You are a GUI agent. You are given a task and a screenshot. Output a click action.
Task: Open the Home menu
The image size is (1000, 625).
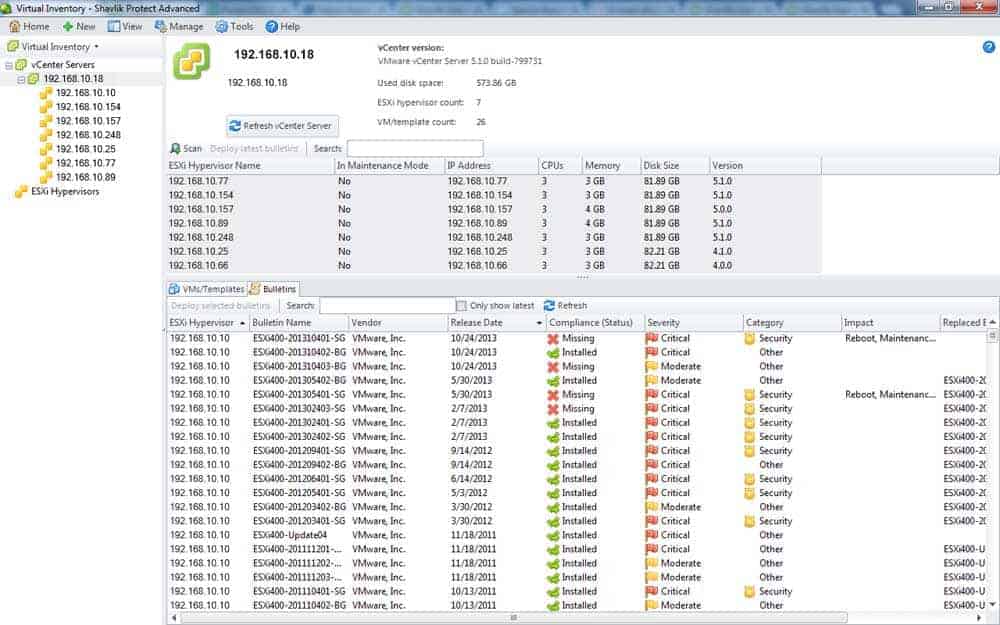[29, 27]
